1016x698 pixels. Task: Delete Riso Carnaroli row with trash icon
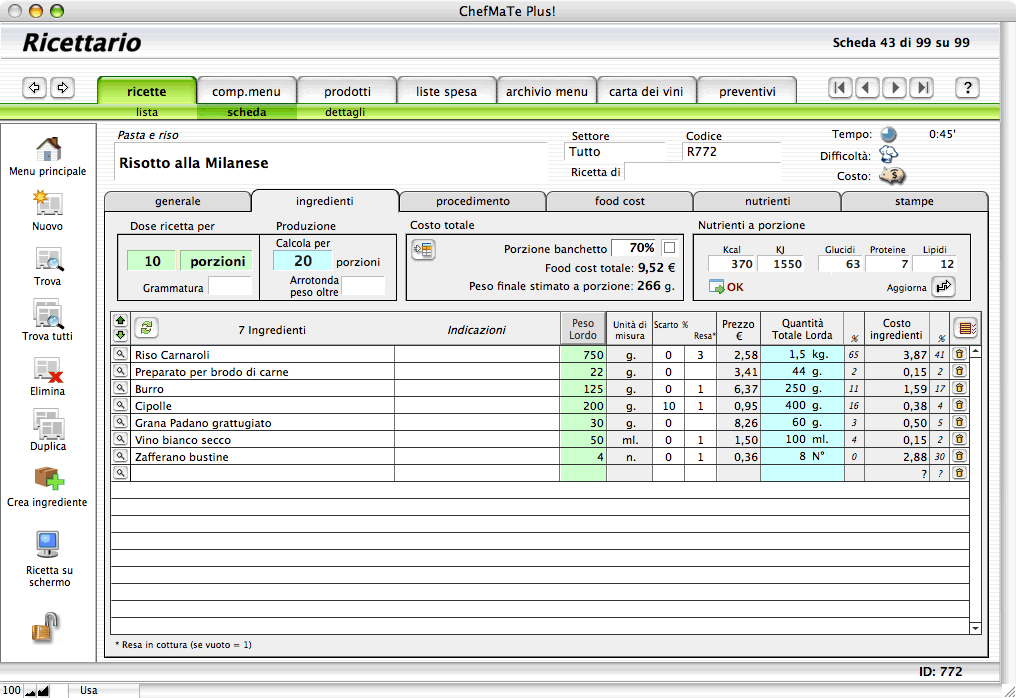958,355
